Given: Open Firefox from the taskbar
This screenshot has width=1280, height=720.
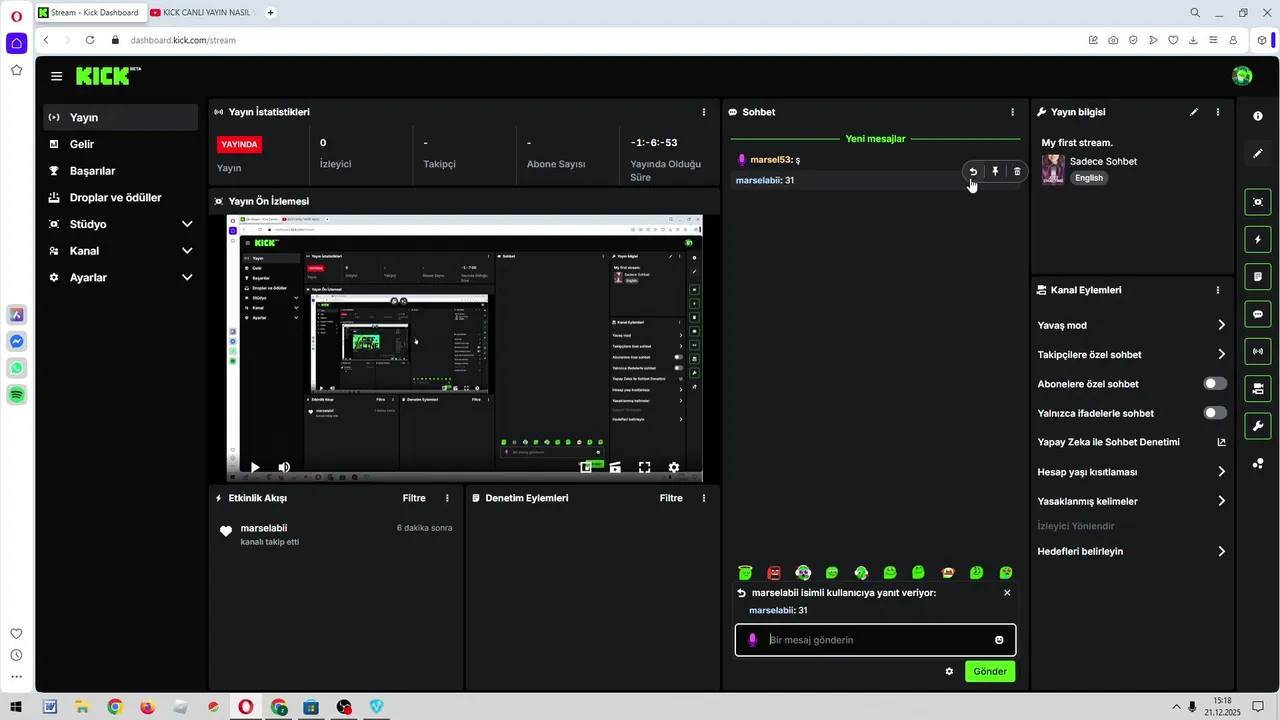Looking at the screenshot, I should (x=147, y=707).
